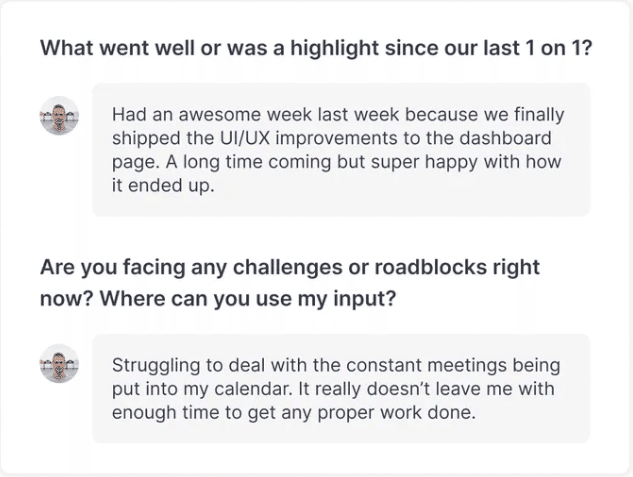Click the word "roadblocks" in the second question

(430, 267)
